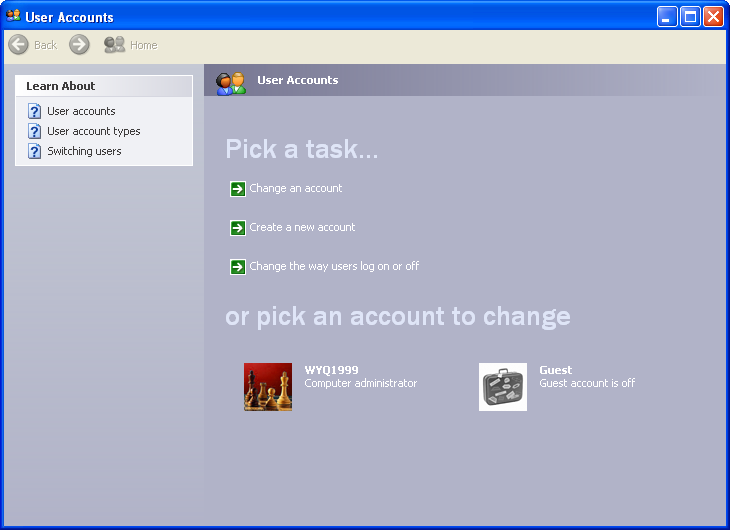Click the help icon beside User account types
Image resolution: width=730 pixels, height=530 pixels.
coord(35,131)
